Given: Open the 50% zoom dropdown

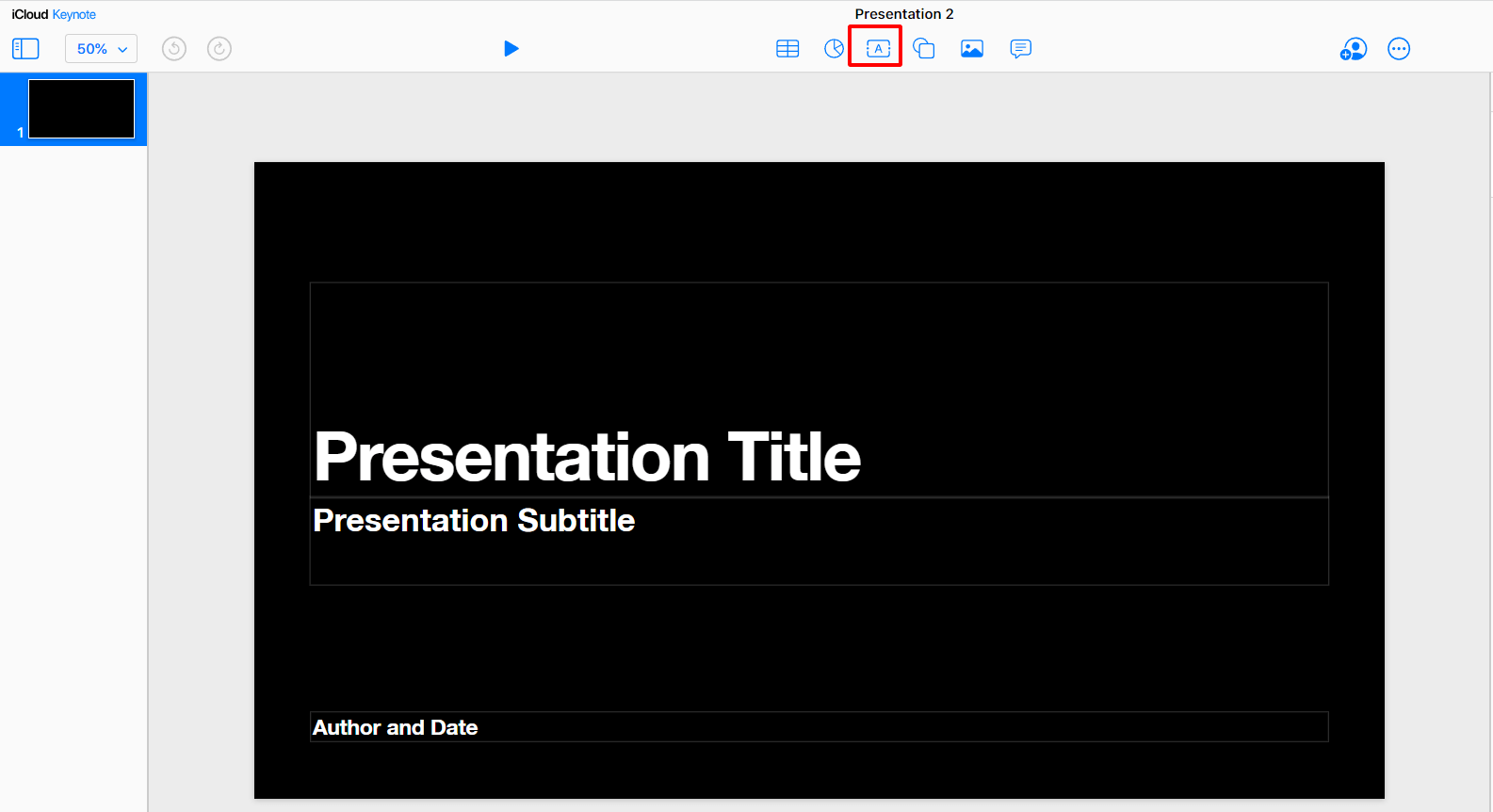Looking at the screenshot, I should pyautogui.click(x=101, y=49).
